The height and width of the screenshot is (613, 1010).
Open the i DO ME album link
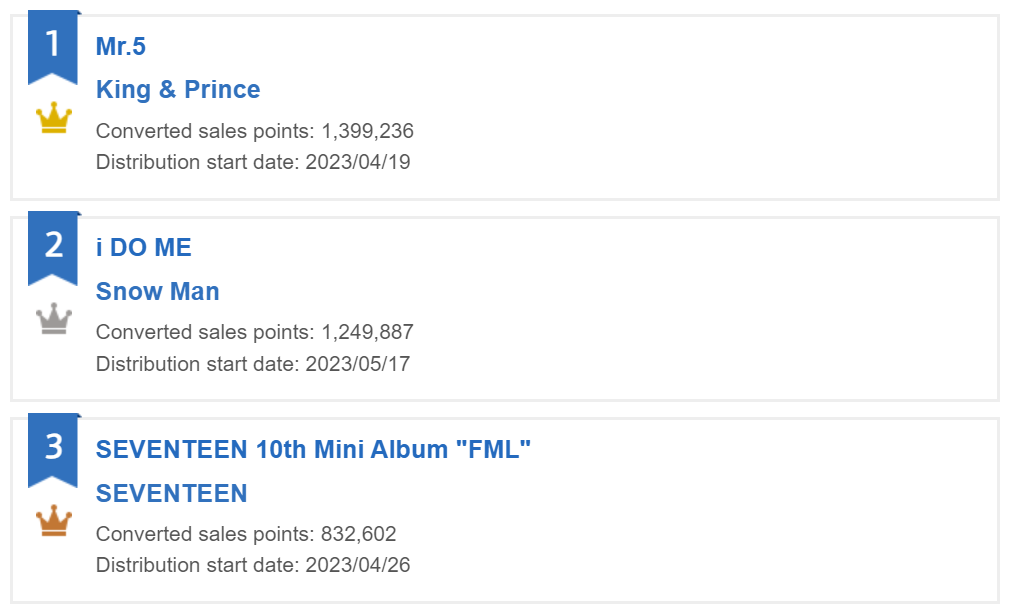pos(144,248)
